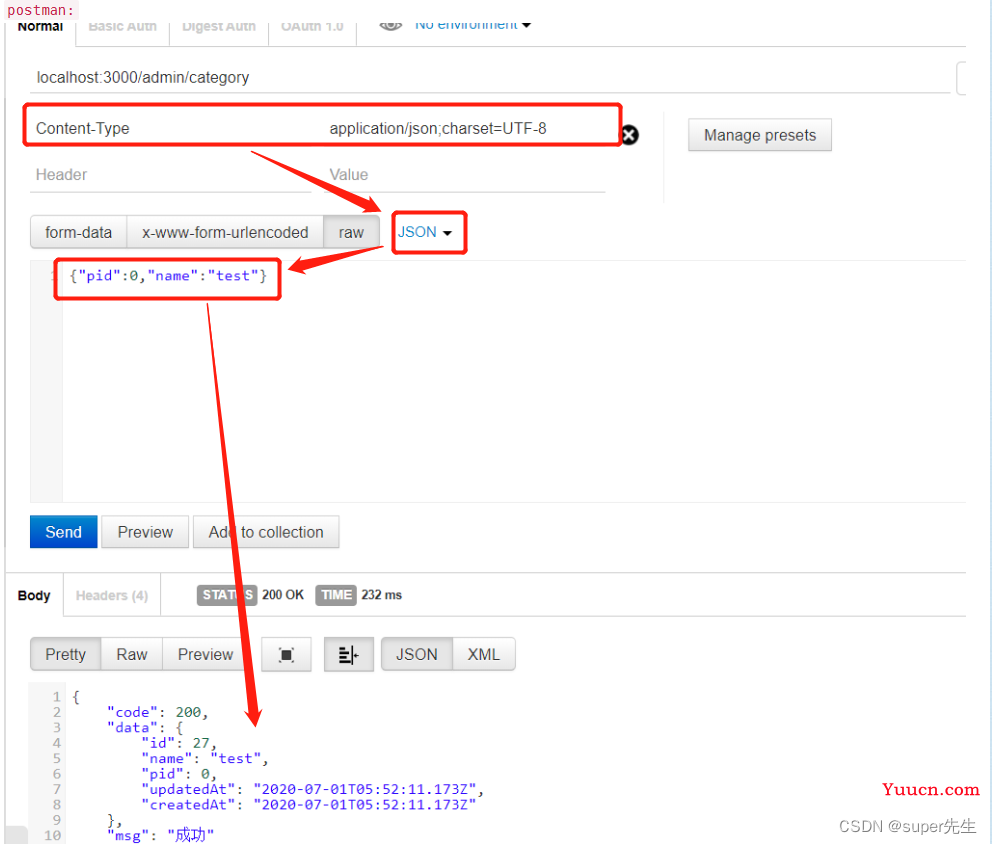Click the square copy-response icon

287,654
